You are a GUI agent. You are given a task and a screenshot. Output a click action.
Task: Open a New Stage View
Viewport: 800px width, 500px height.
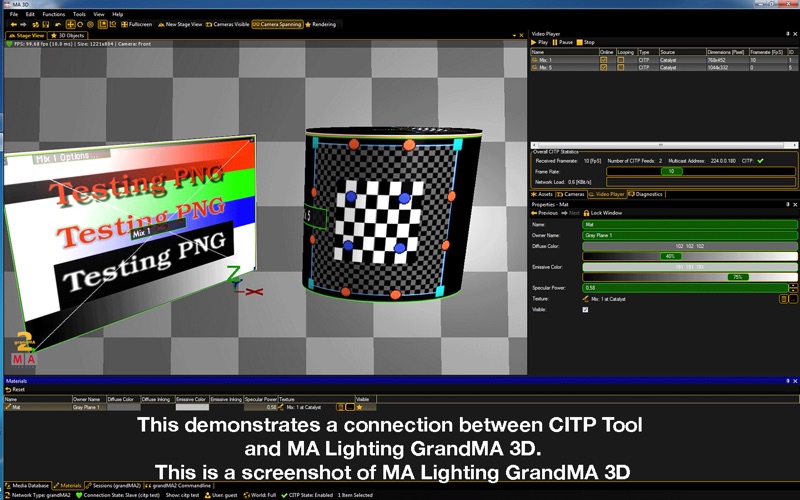tap(180, 24)
